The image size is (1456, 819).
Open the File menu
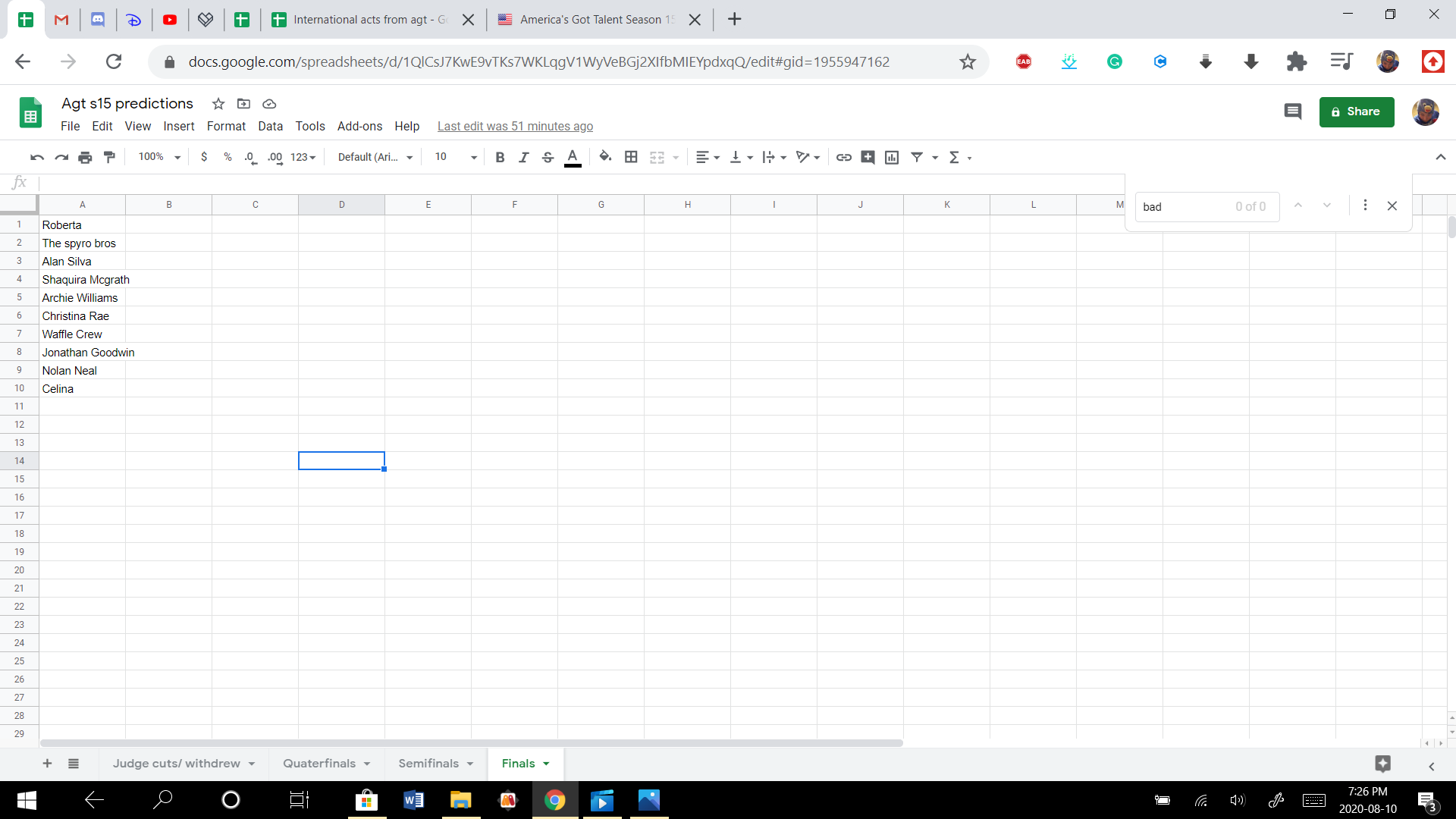pos(70,126)
